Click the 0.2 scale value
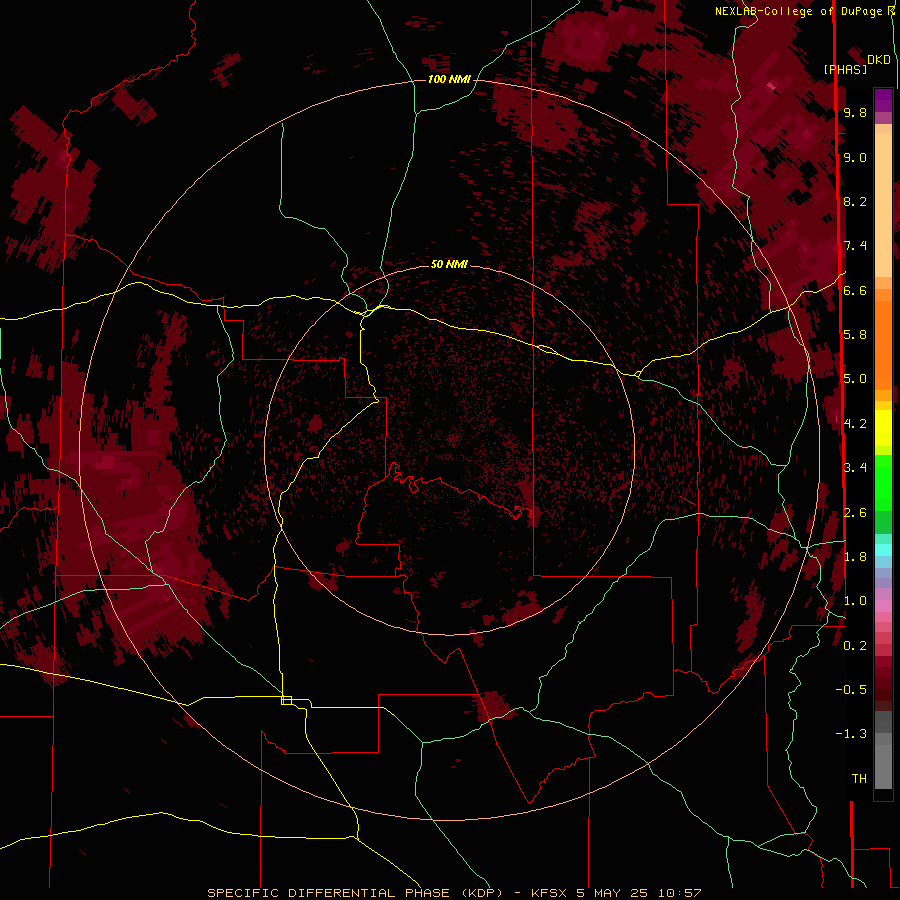The image size is (900, 900). coord(855,646)
